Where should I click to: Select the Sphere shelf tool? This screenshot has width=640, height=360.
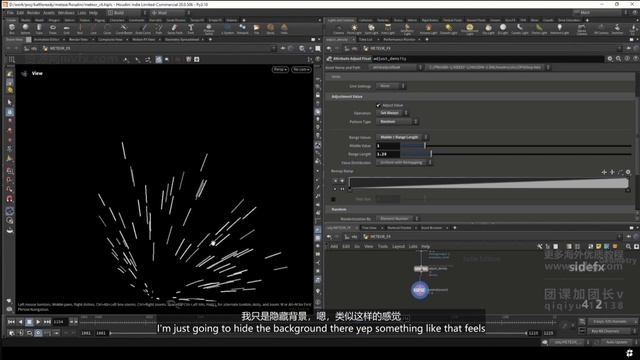[x=25, y=29]
